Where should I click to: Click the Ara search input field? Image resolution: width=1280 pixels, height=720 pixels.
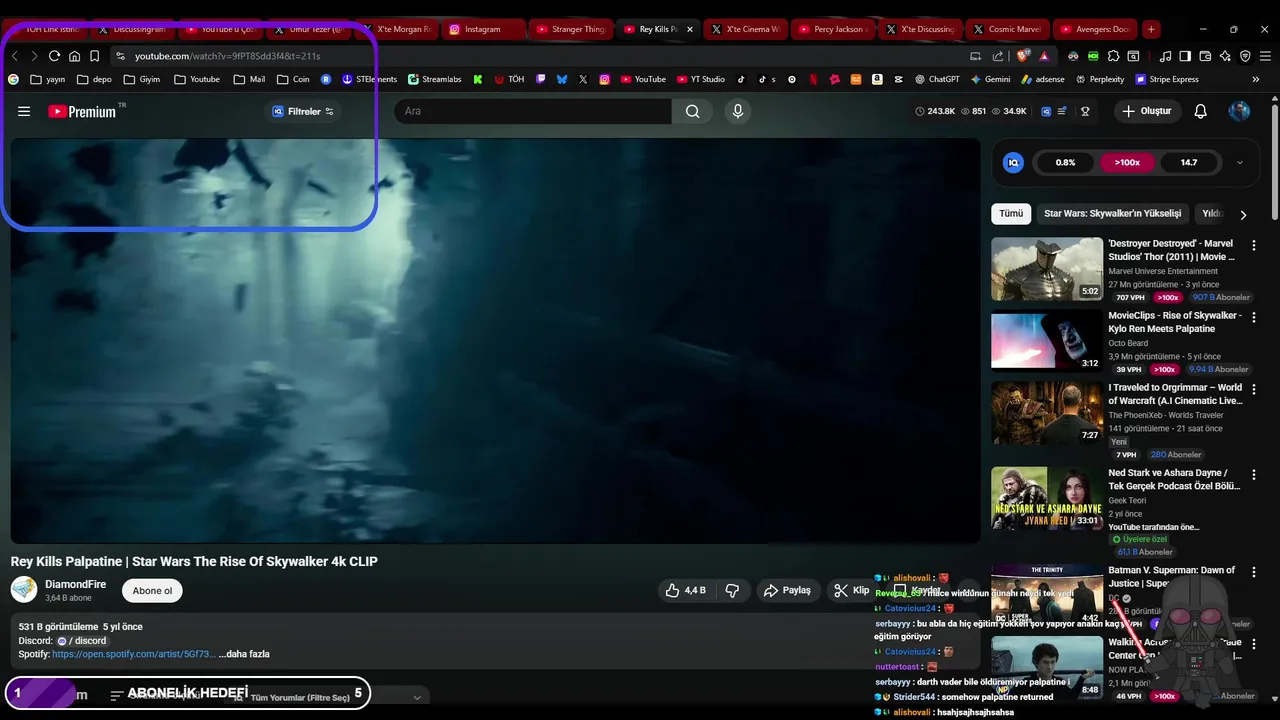532,111
